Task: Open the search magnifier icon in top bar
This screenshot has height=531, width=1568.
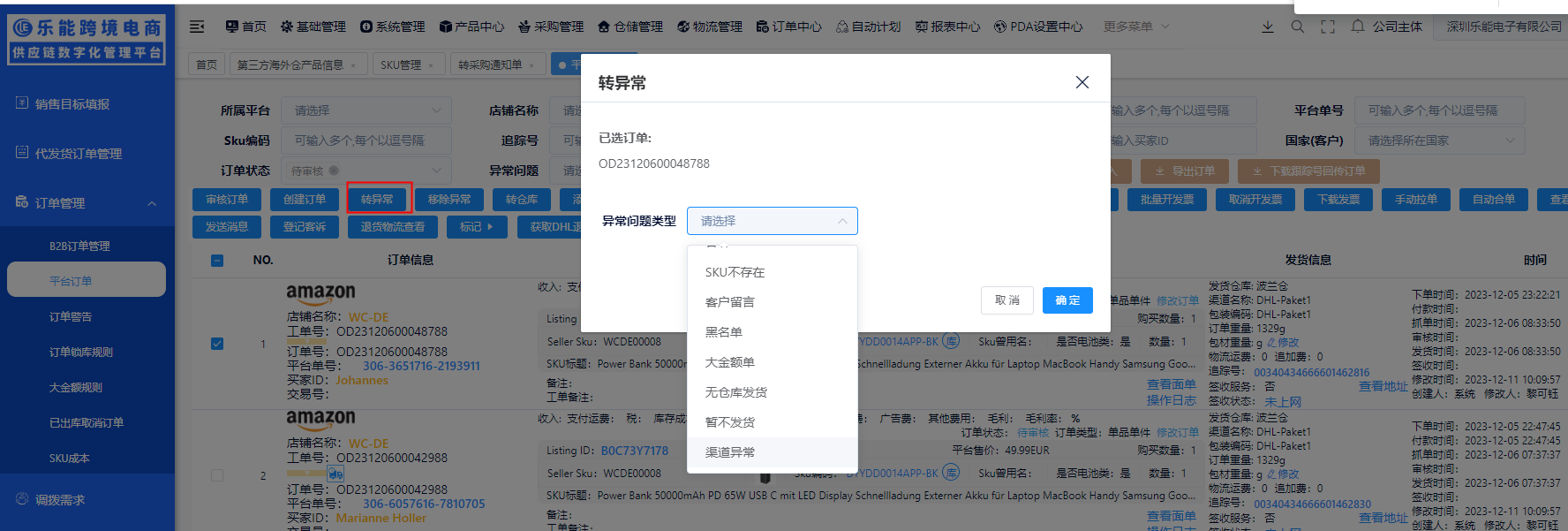Action: pos(1297,27)
